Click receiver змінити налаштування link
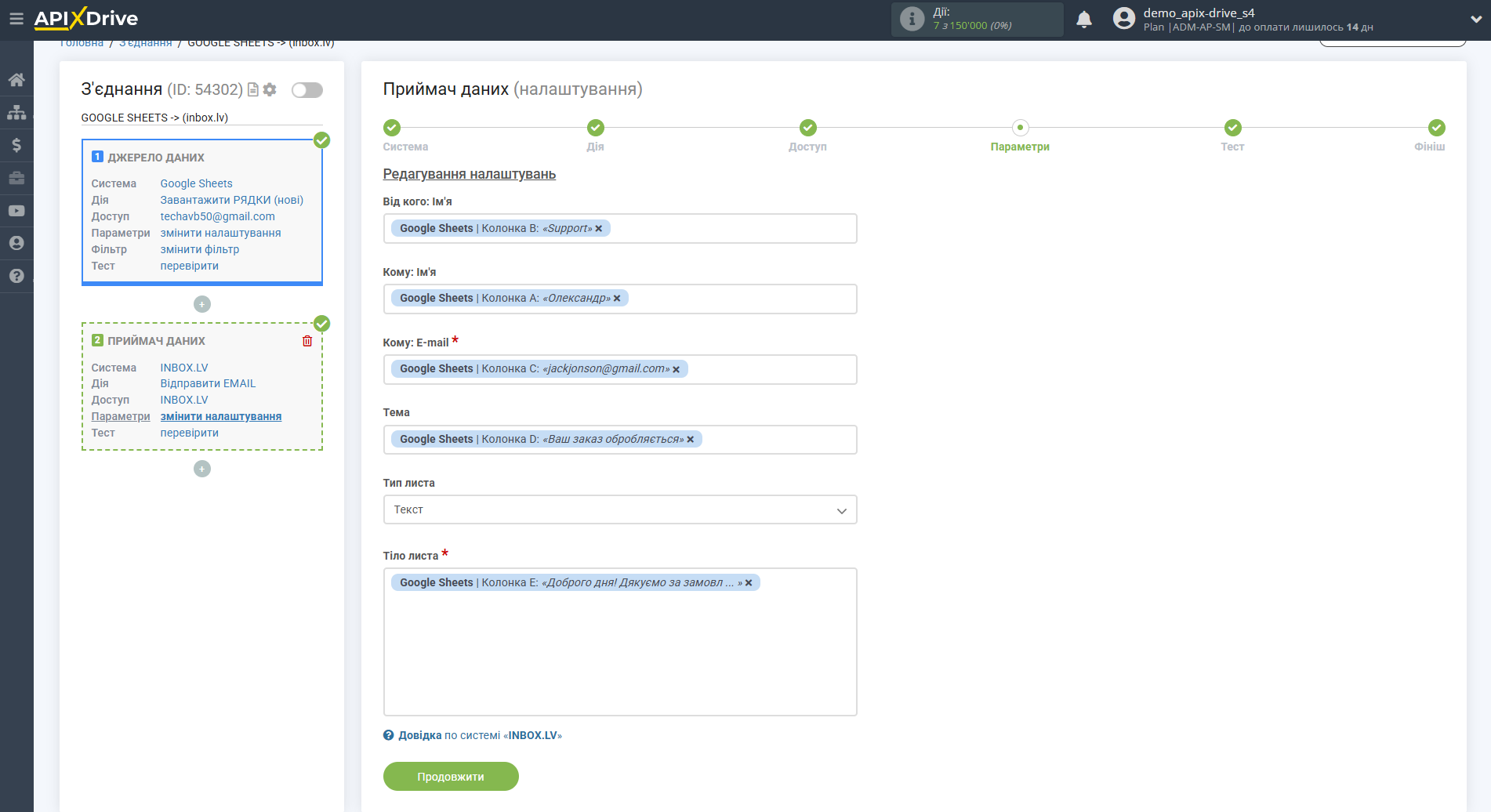Screen dimensions: 1491x812 pyautogui.click(x=221, y=416)
